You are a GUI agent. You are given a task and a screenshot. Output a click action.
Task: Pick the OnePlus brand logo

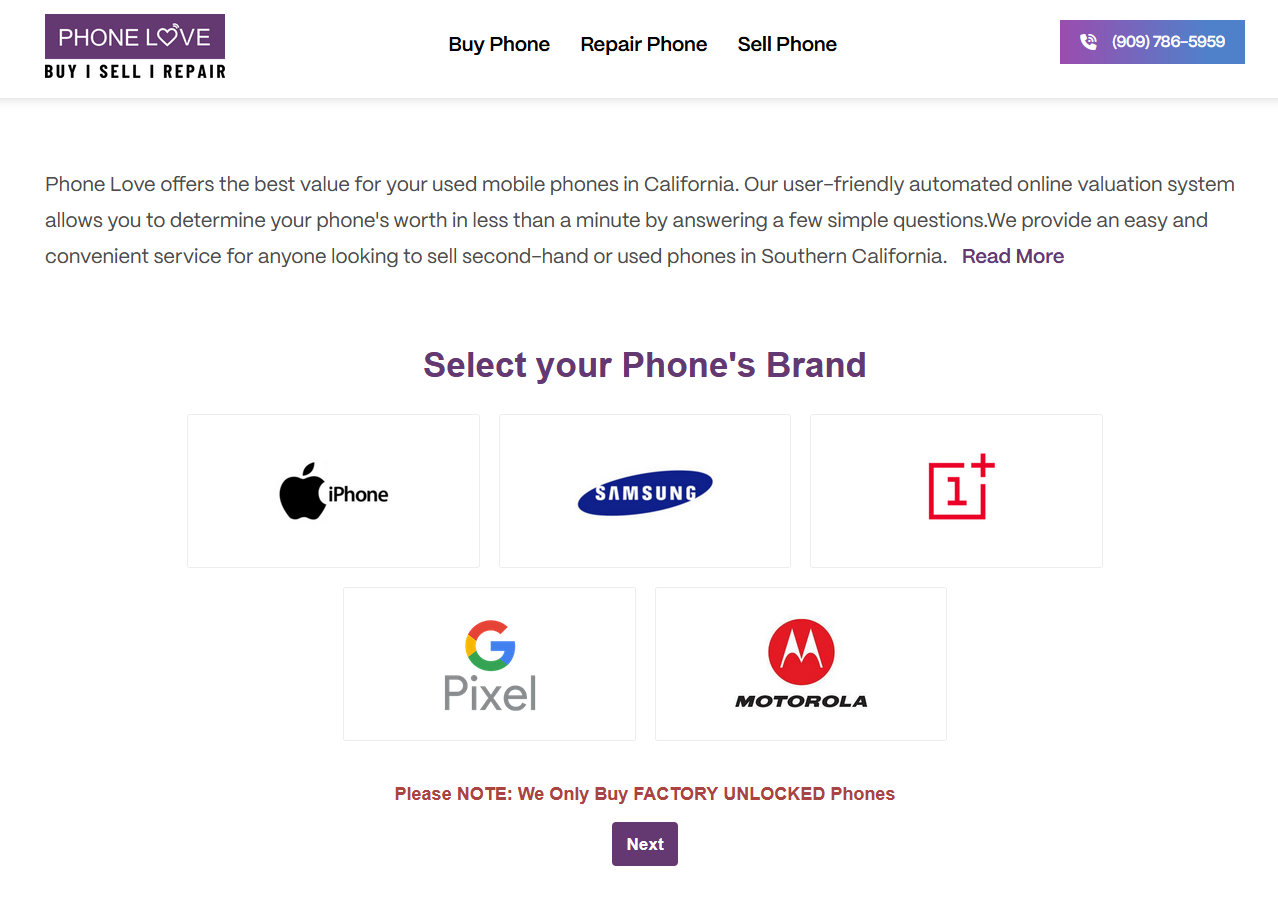pyautogui.click(x=961, y=487)
